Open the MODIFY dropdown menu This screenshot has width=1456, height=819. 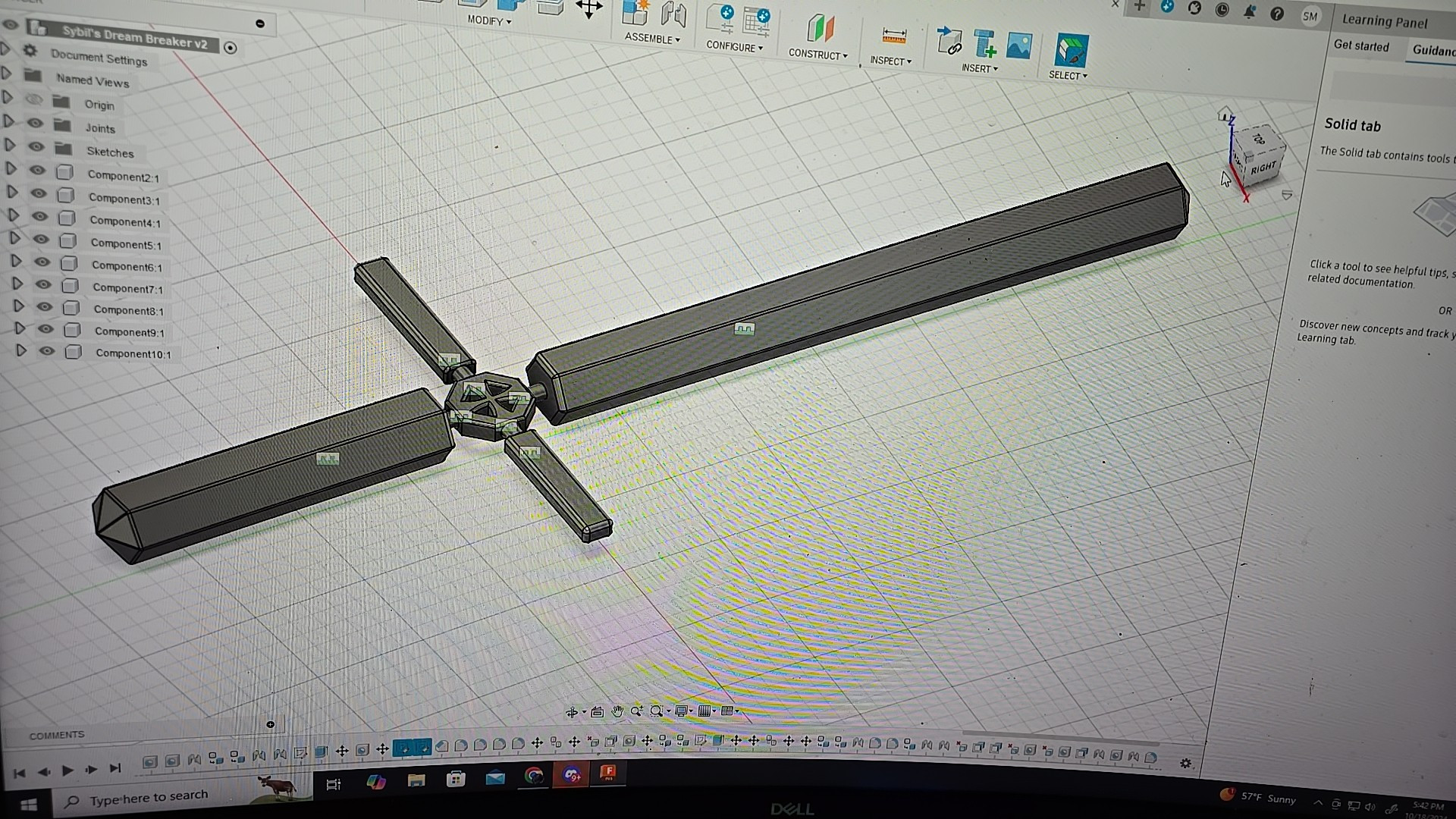click(x=489, y=20)
